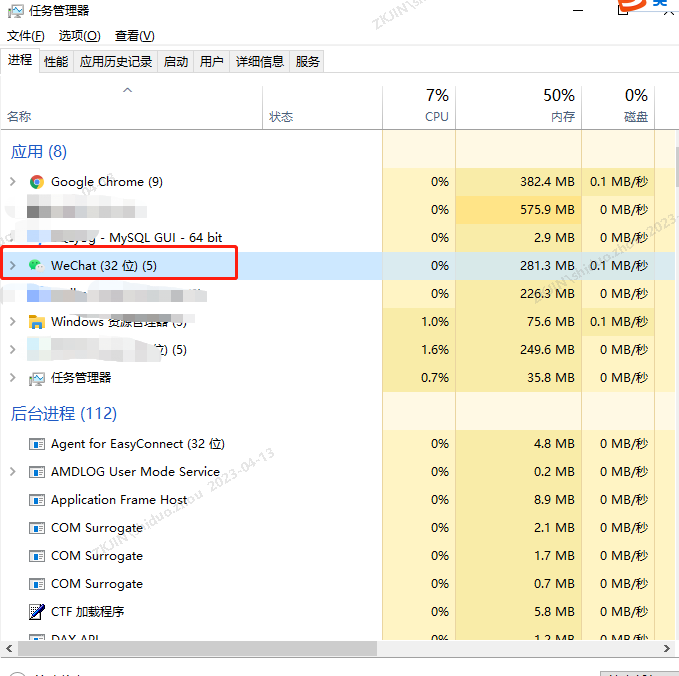
Task: Click the Application Frame Host icon
Action: 37,500
